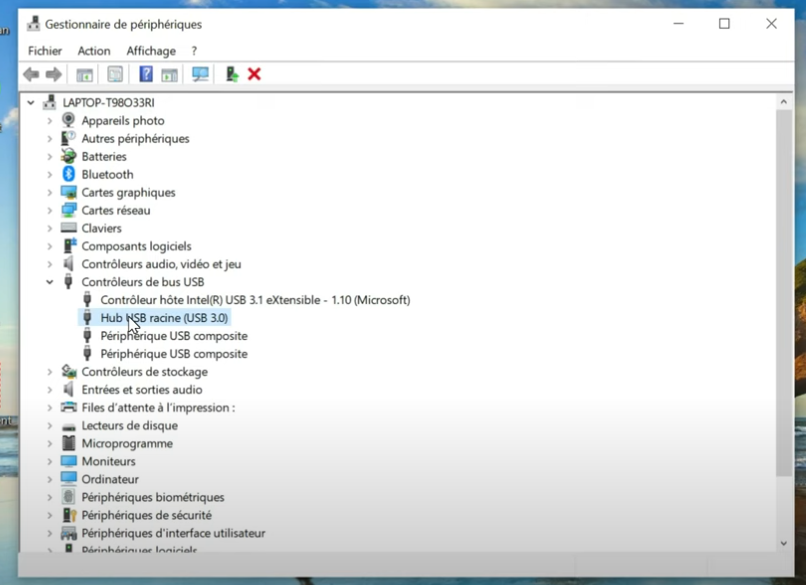
Task: Click the blue Help question mark icon
Action: pyautogui.click(x=146, y=74)
